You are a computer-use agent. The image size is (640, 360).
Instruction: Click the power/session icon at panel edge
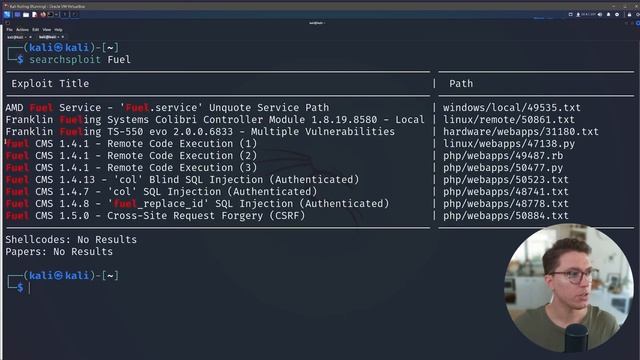point(638,14)
